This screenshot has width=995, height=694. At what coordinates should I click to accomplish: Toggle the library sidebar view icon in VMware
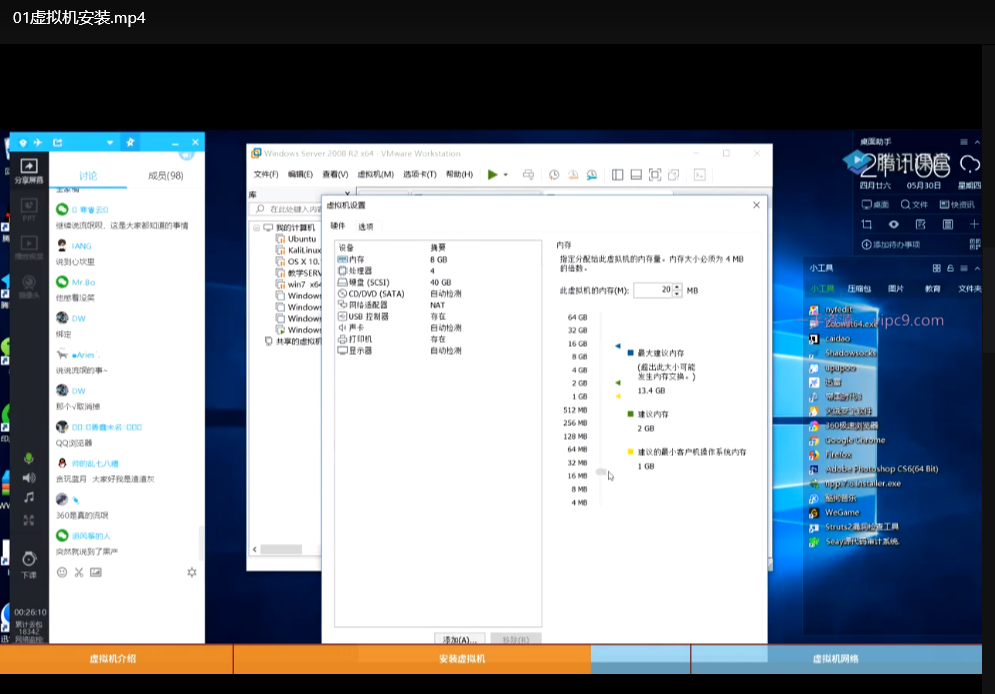tap(617, 174)
